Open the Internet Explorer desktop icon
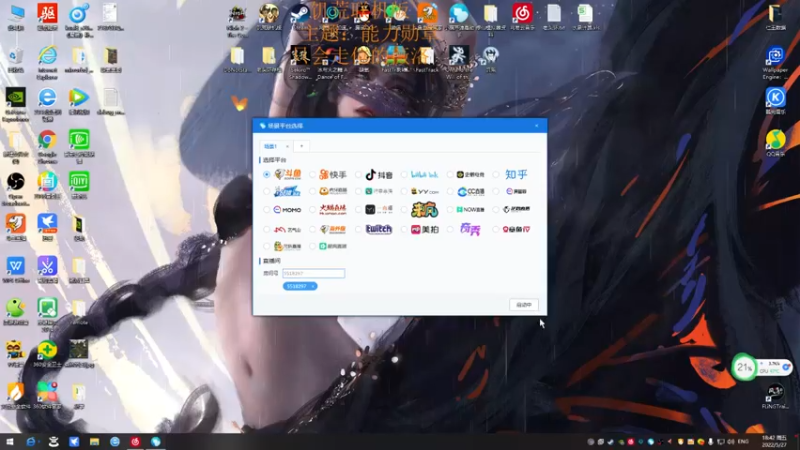The width and height of the screenshot is (800, 450). click(47, 61)
